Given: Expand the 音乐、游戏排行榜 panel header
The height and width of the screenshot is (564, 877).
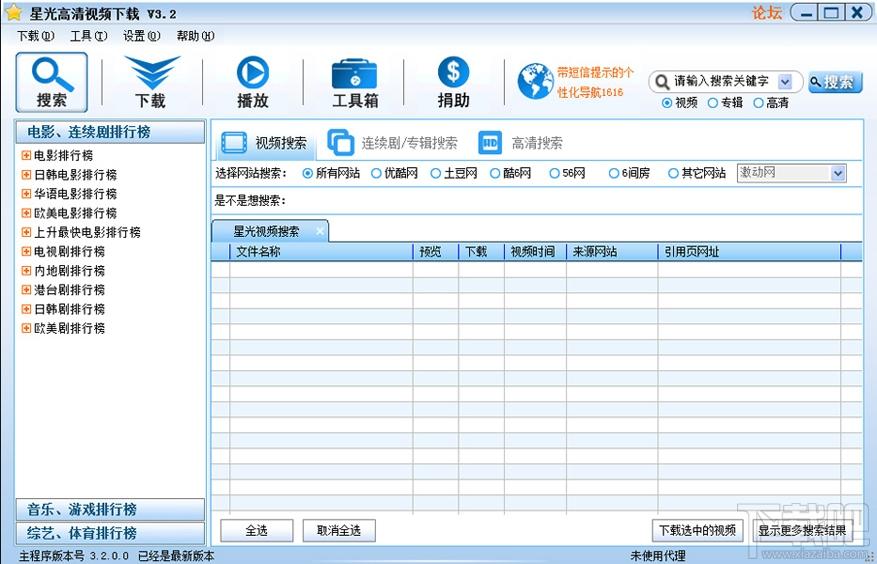Looking at the screenshot, I should tap(110, 510).
